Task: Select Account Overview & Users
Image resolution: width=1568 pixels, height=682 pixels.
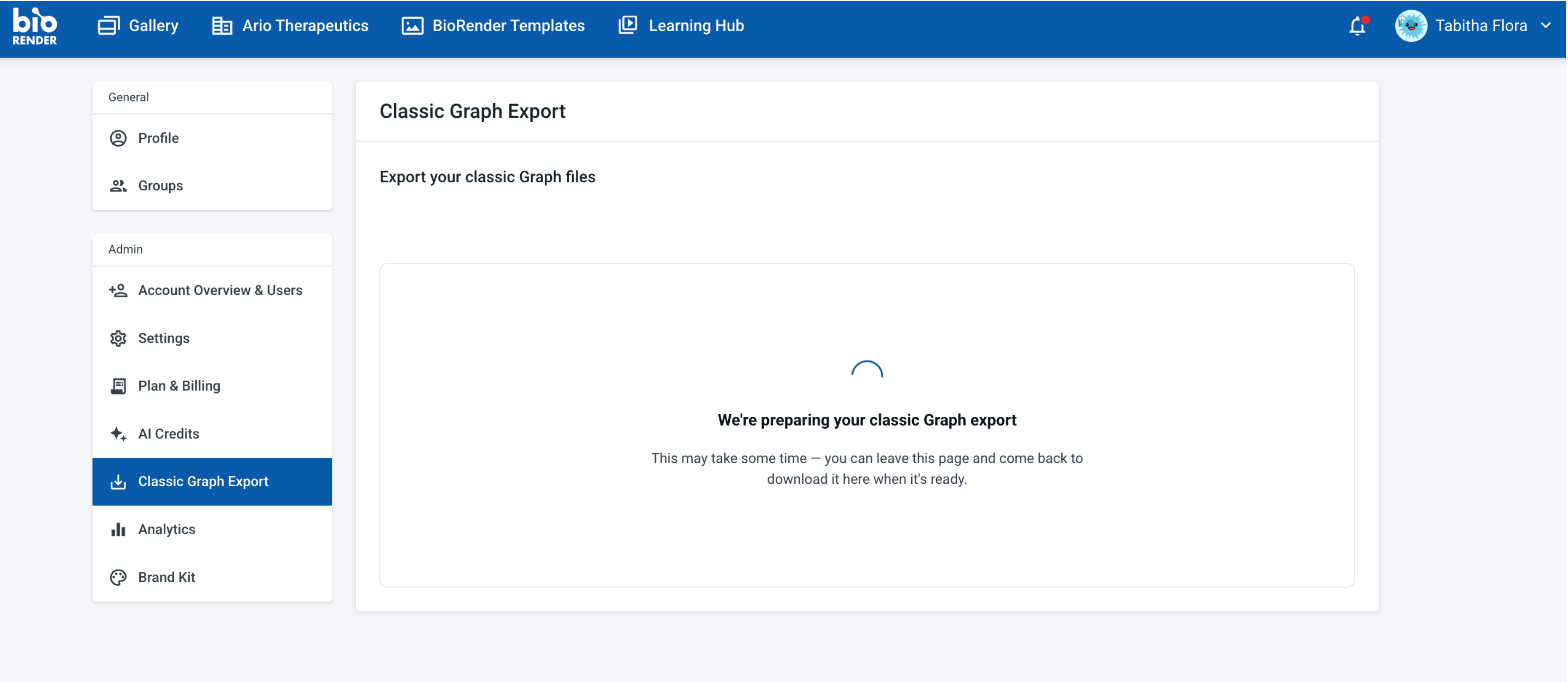Action: (x=212, y=290)
